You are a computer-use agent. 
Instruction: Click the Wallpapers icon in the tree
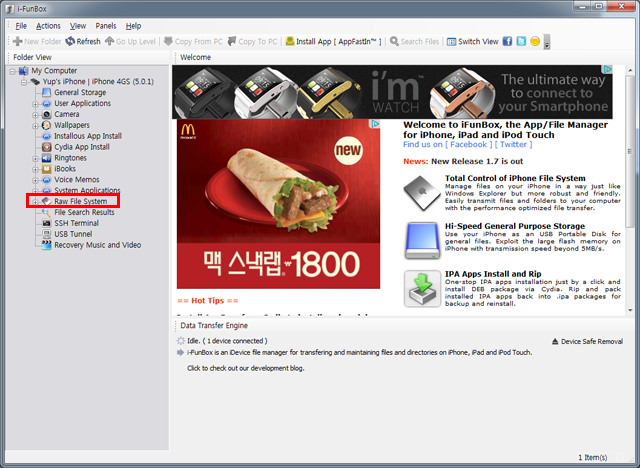click(47, 125)
